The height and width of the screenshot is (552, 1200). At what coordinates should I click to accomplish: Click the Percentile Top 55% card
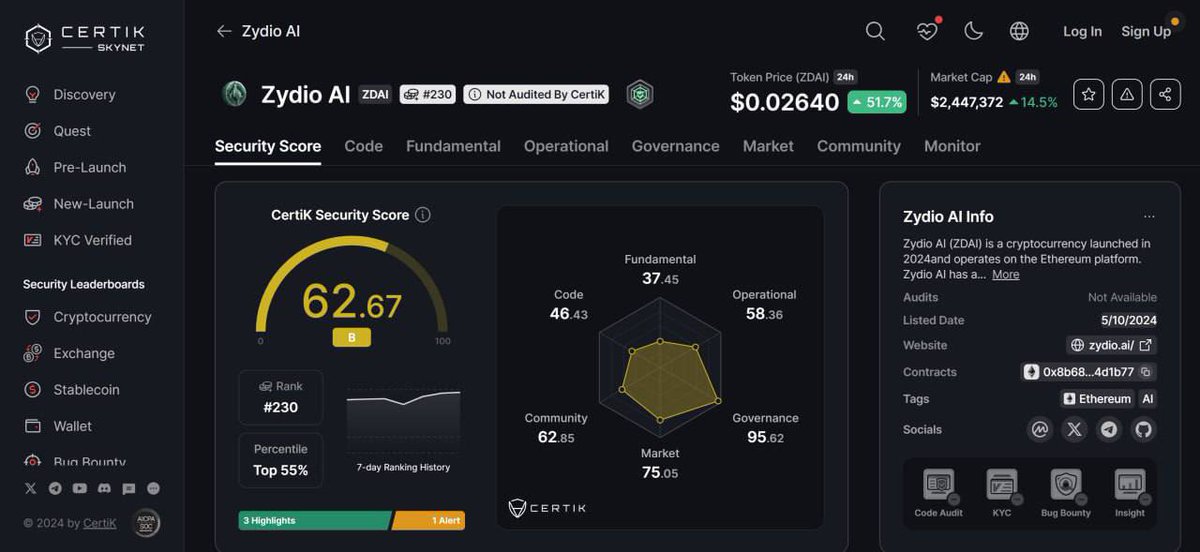click(x=281, y=460)
